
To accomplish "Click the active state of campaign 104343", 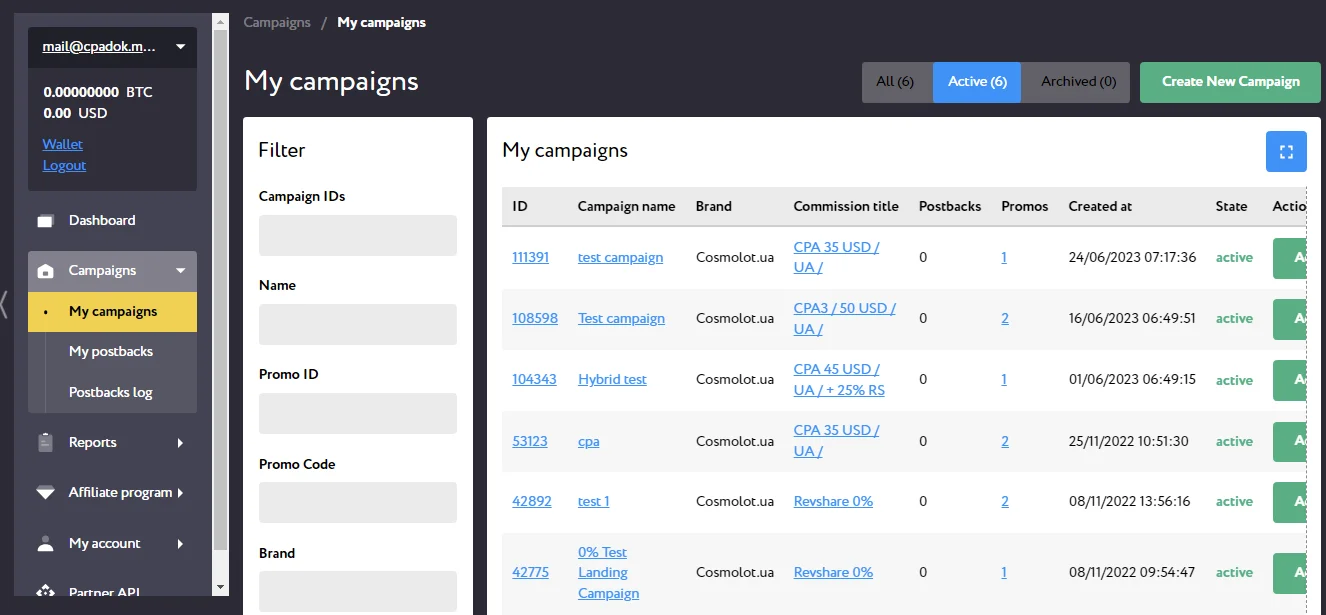I will click(1234, 380).
